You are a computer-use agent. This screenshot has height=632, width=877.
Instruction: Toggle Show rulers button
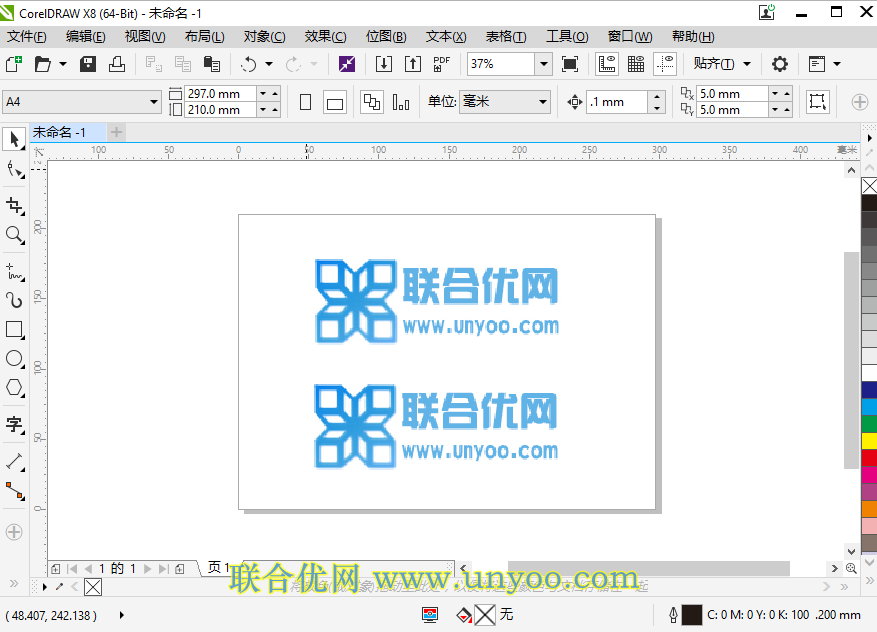point(607,64)
